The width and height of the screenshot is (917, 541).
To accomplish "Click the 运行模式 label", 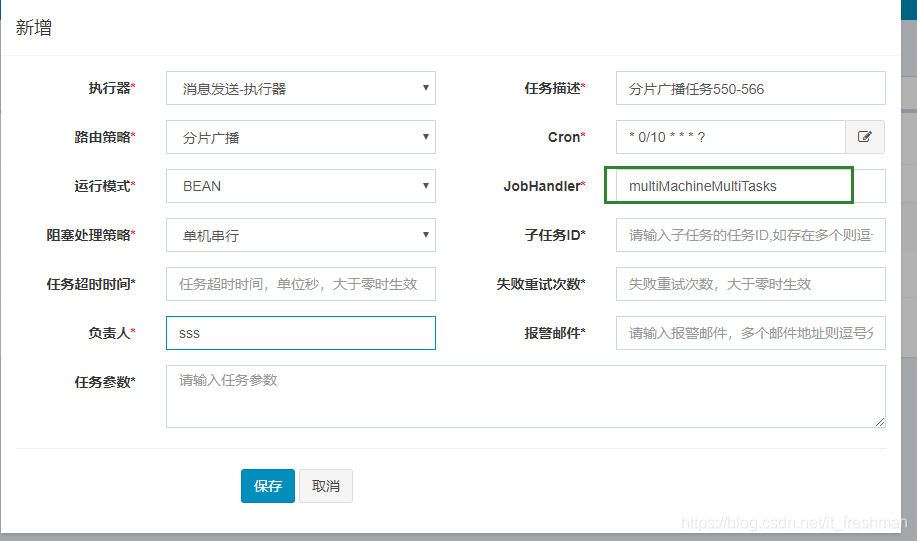I will click(x=105, y=186).
